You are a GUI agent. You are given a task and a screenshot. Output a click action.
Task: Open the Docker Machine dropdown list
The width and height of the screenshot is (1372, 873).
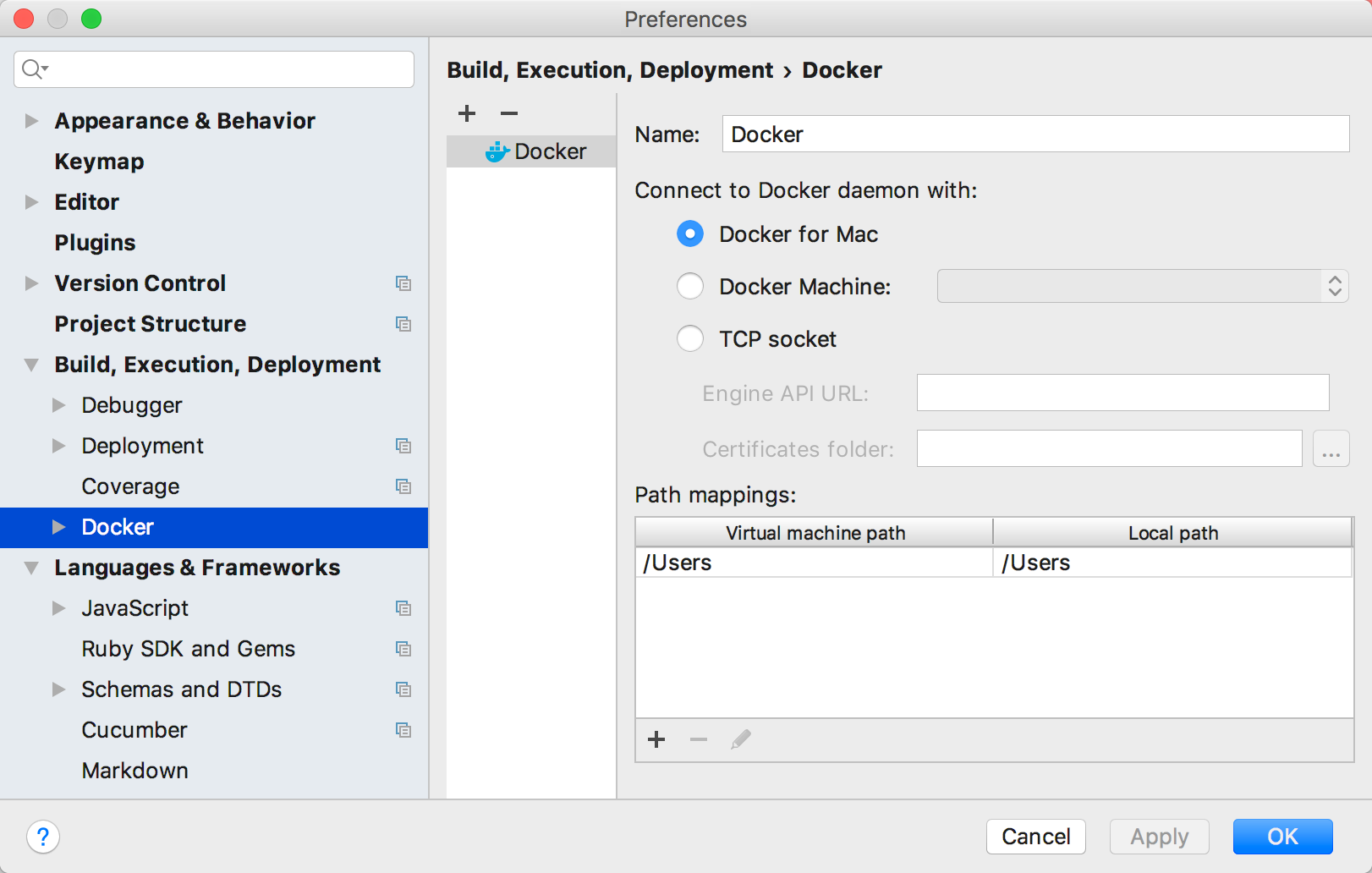point(1143,286)
